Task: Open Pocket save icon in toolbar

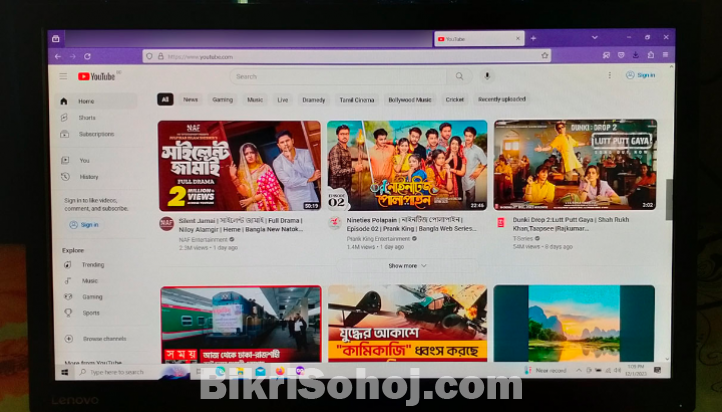Action: 621,55
